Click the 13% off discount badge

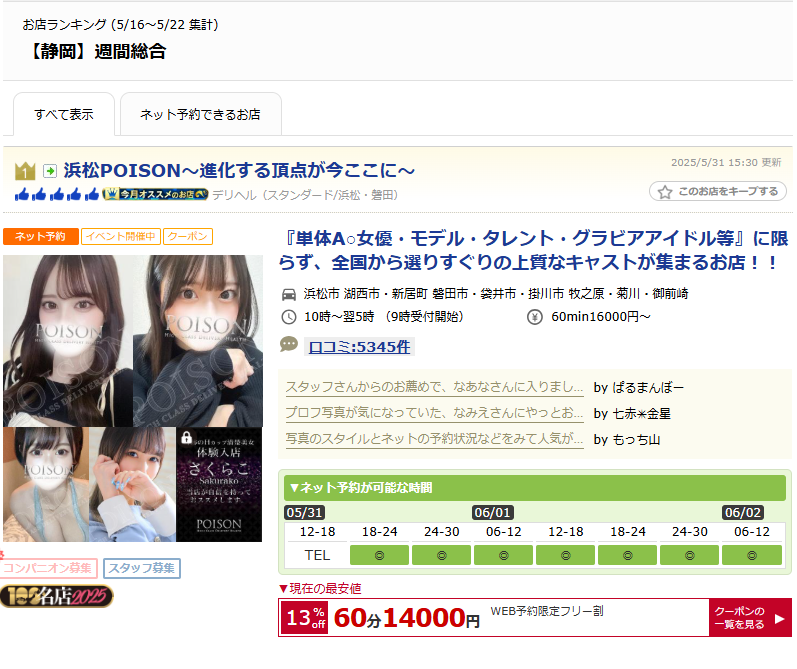click(x=304, y=618)
